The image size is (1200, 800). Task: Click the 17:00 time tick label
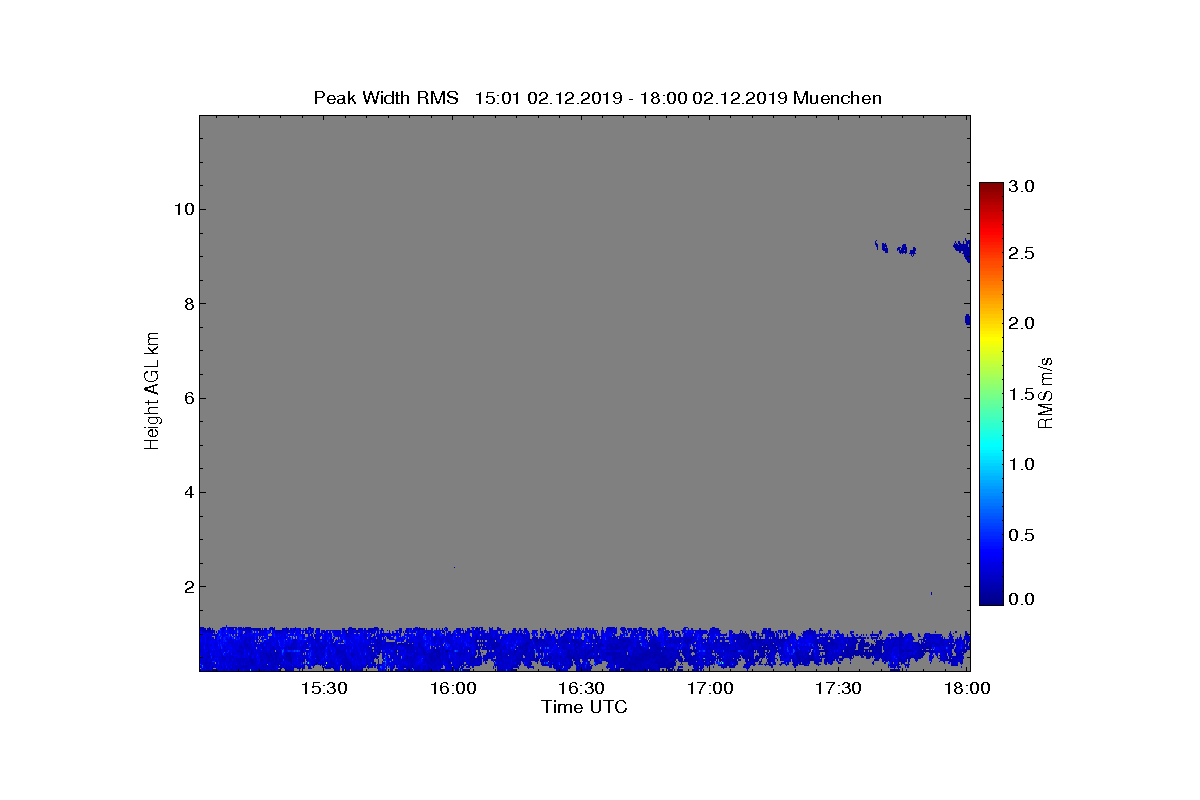click(710, 688)
